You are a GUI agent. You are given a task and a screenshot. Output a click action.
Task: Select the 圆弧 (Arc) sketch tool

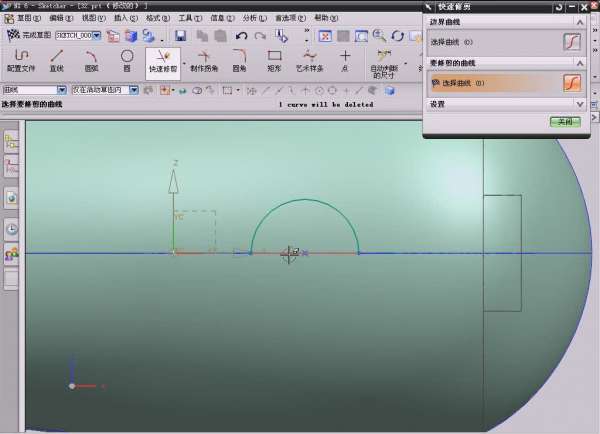point(91,60)
